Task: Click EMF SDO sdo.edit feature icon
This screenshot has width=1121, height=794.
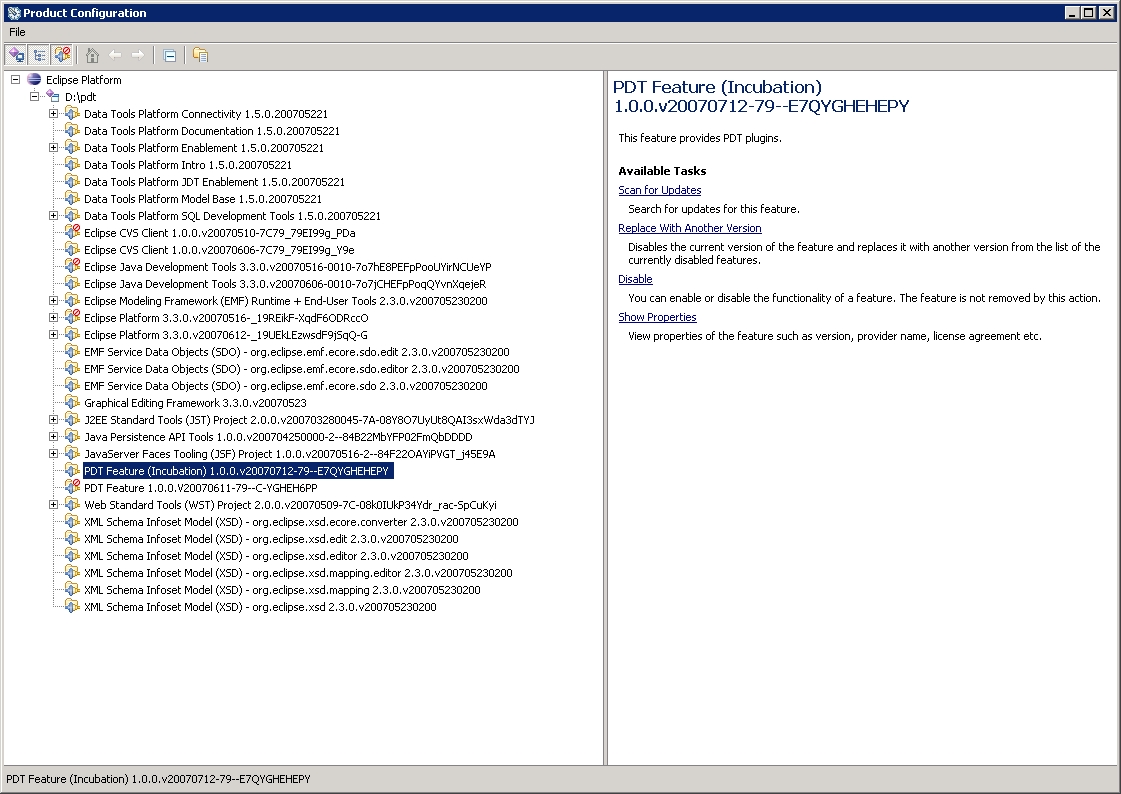Action: (x=72, y=352)
